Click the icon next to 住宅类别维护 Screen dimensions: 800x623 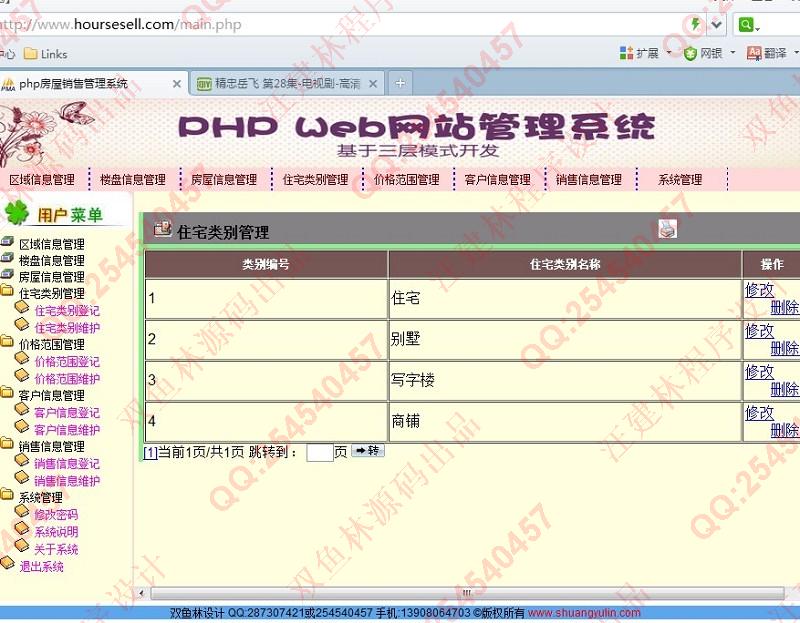tap(22, 325)
